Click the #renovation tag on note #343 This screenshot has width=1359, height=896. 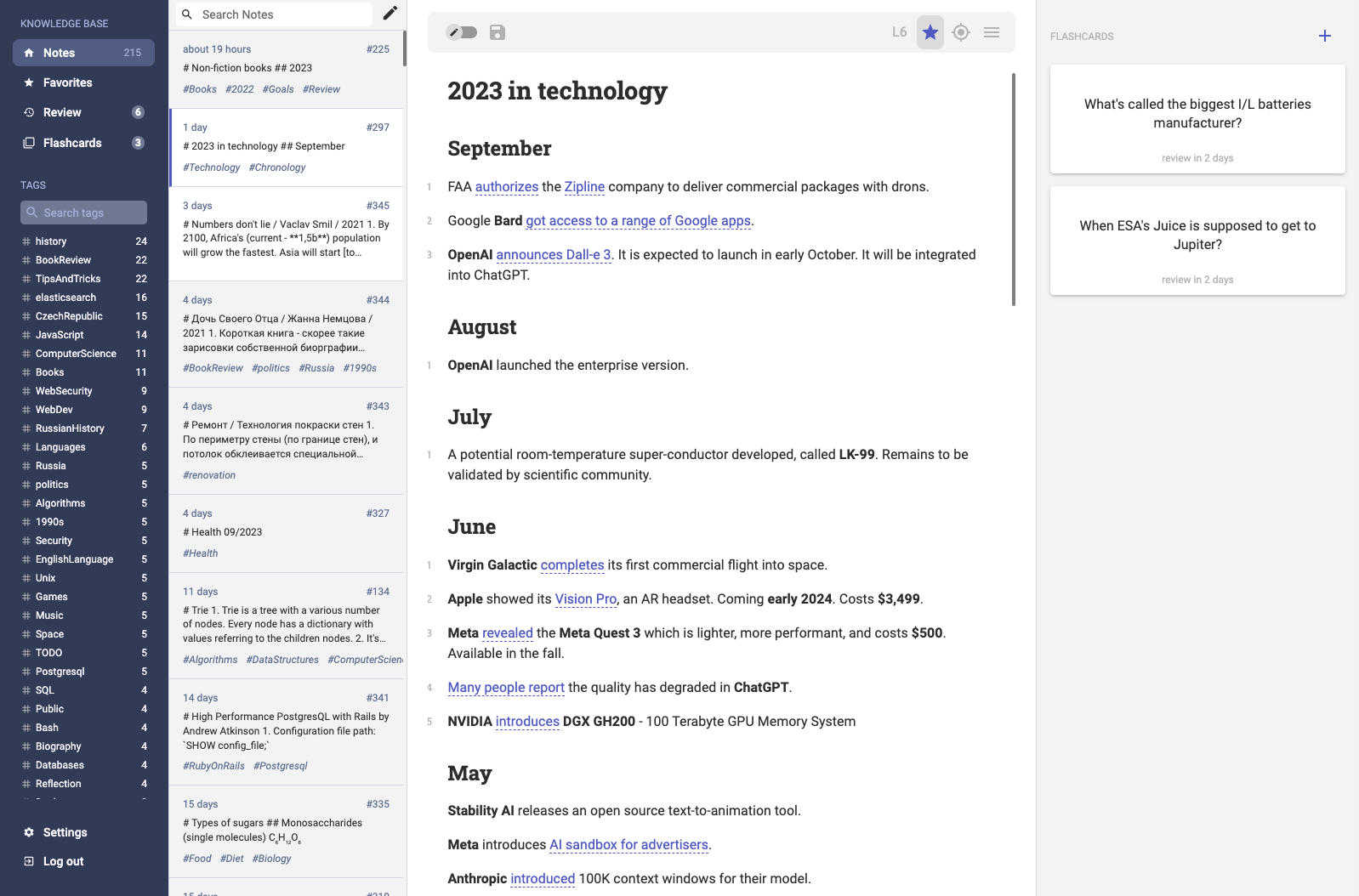[209, 475]
